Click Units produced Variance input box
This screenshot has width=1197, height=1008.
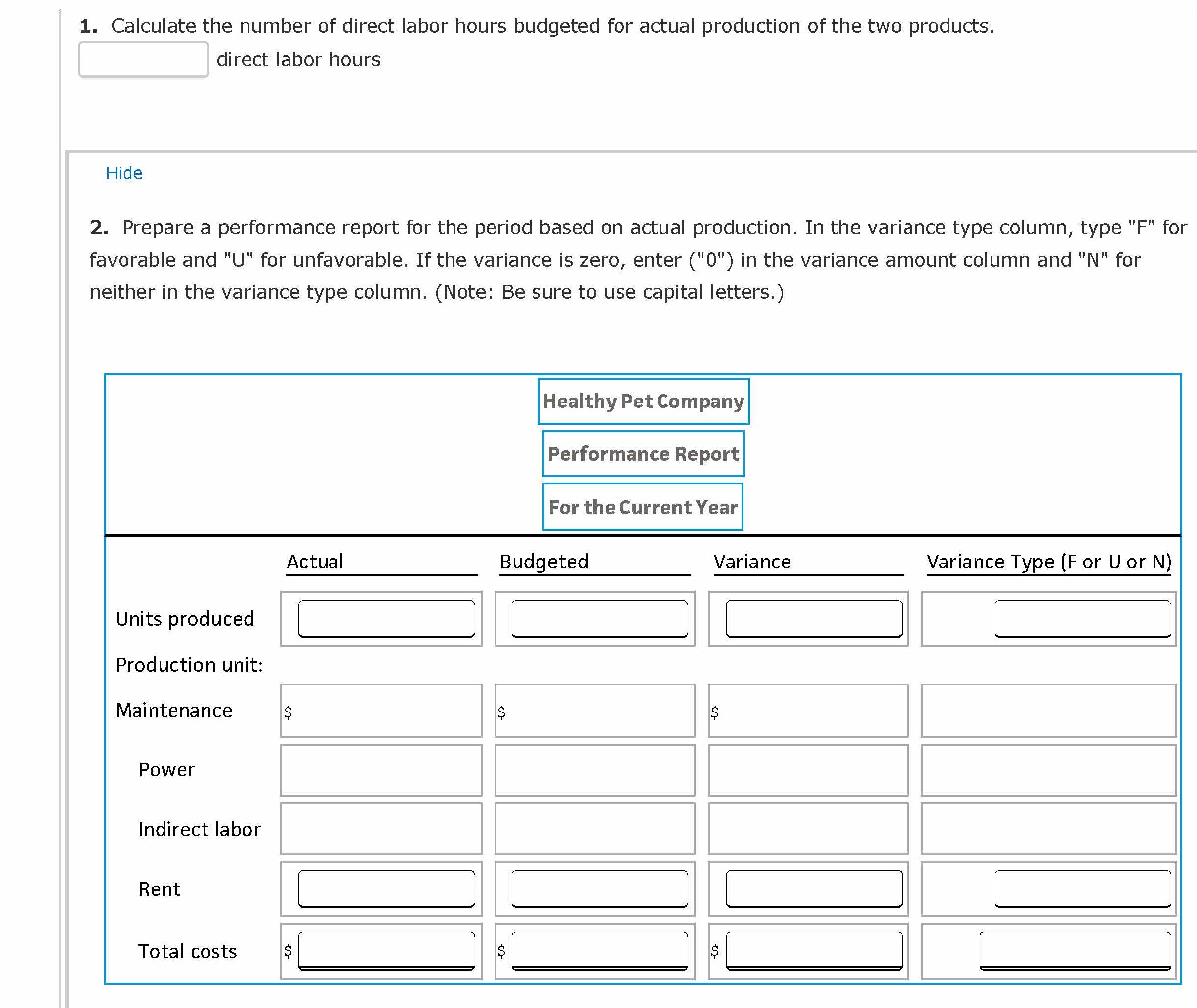pos(814,618)
